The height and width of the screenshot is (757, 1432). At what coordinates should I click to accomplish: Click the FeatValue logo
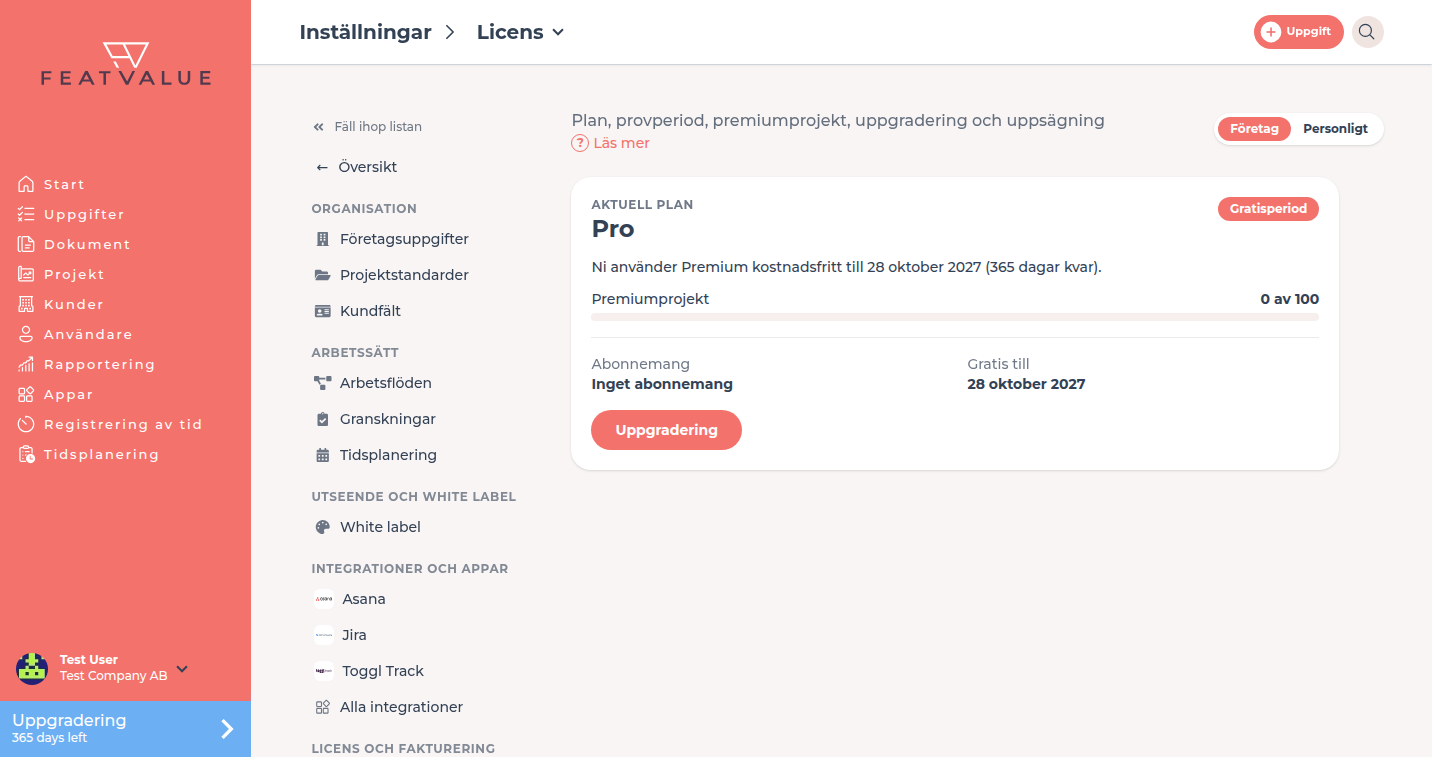[126, 64]
